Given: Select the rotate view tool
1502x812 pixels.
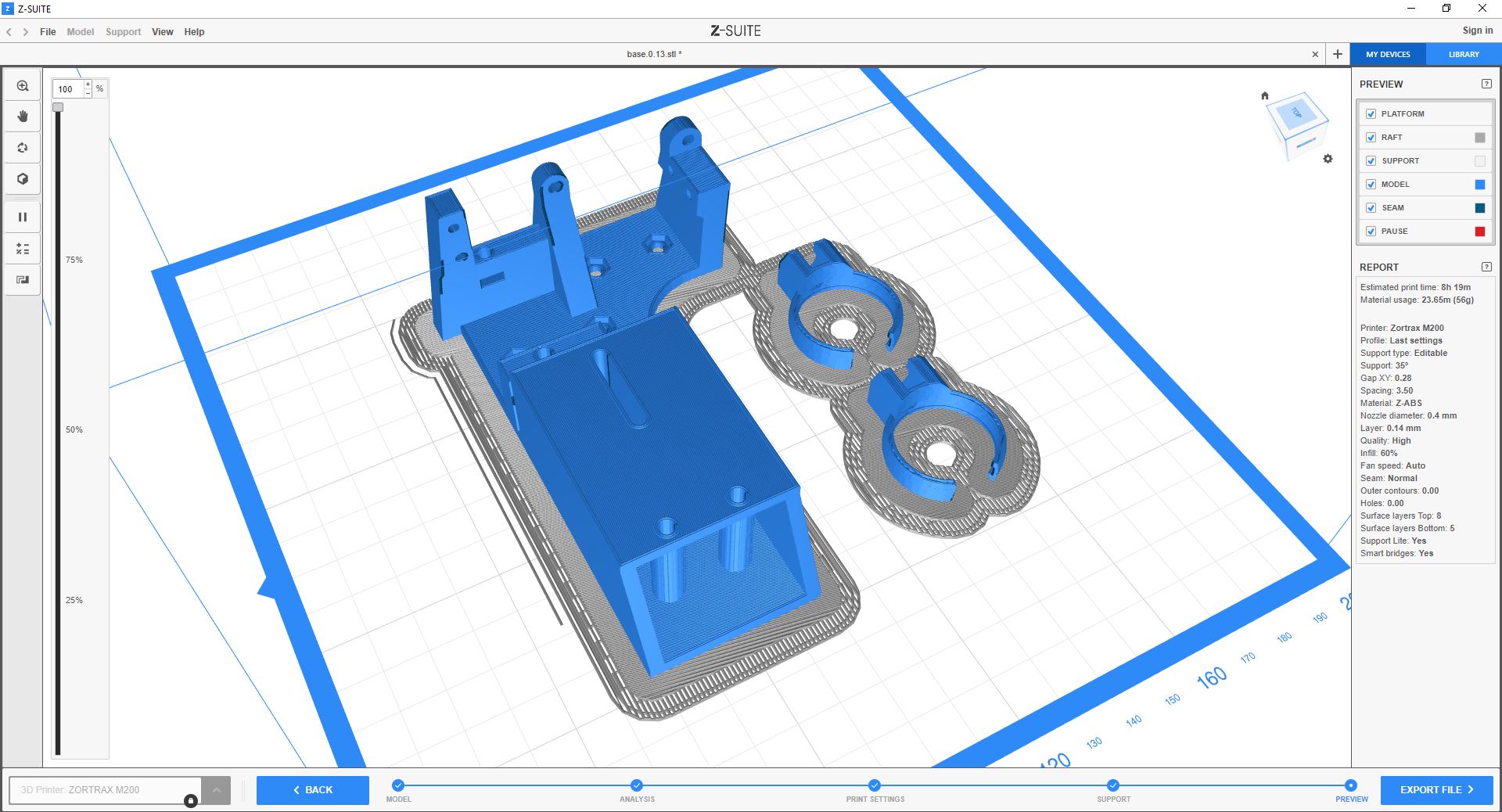Looking at the screenshot, I should click(x=23, y=148).
